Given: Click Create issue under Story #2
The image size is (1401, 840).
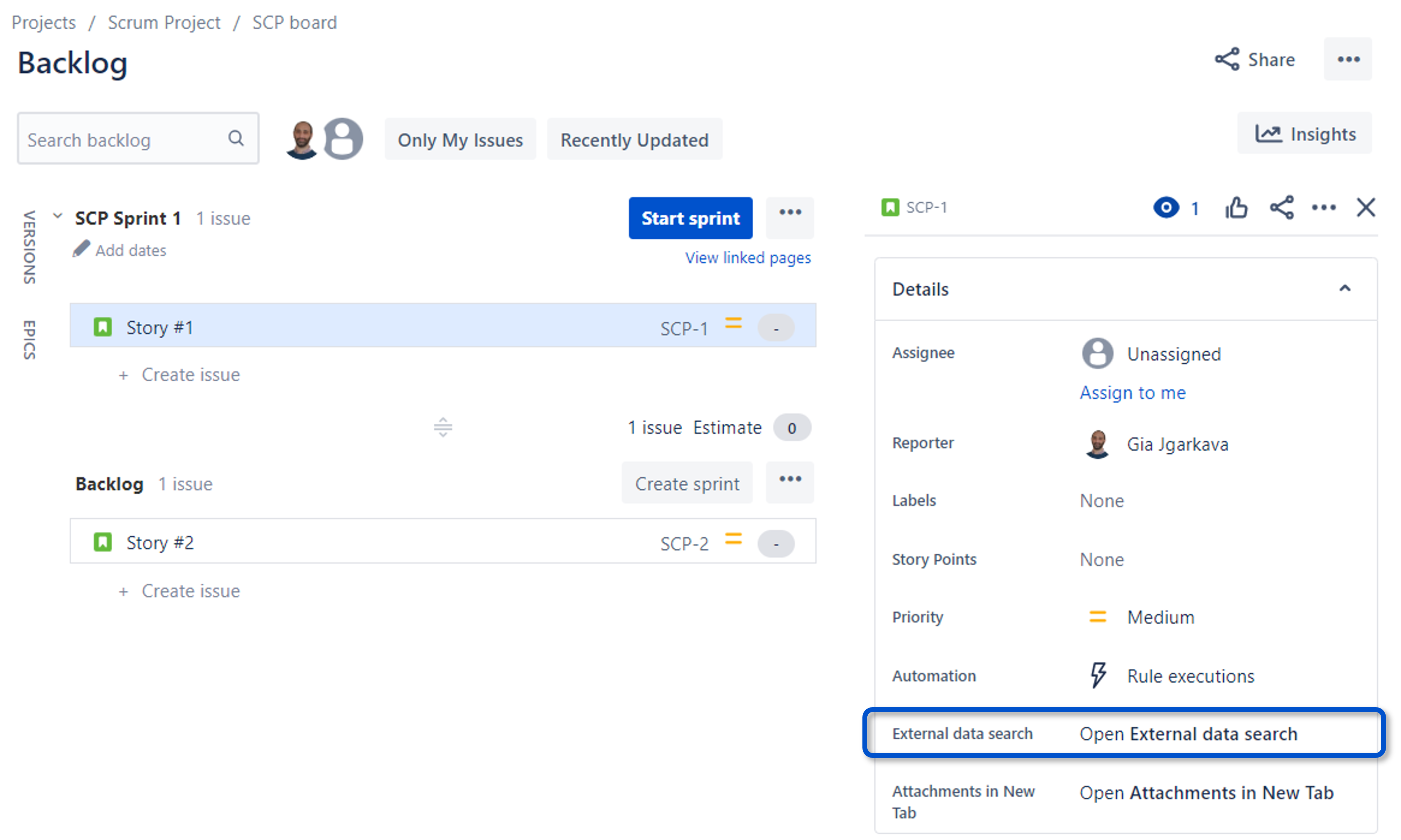Looking at the screenshot, I should (x=191, y=591).
